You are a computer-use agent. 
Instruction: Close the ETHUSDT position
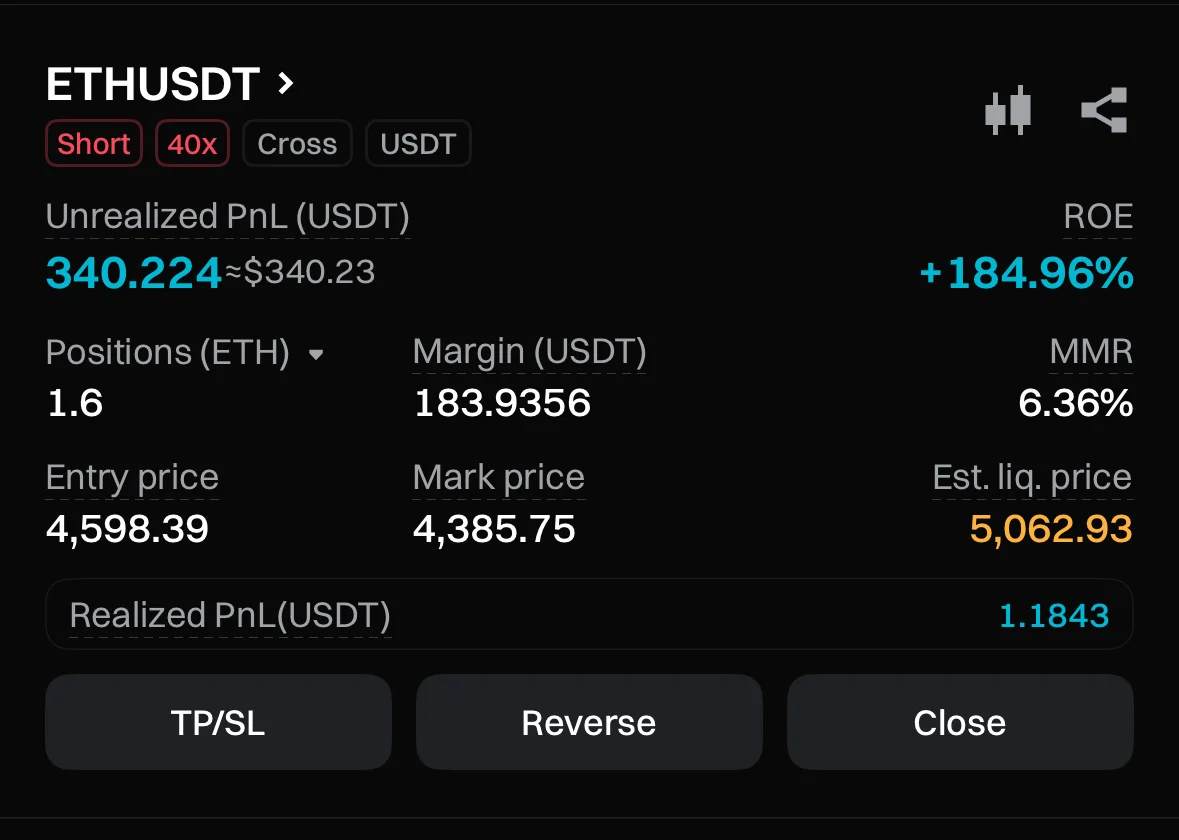click(x=959, y=722)
